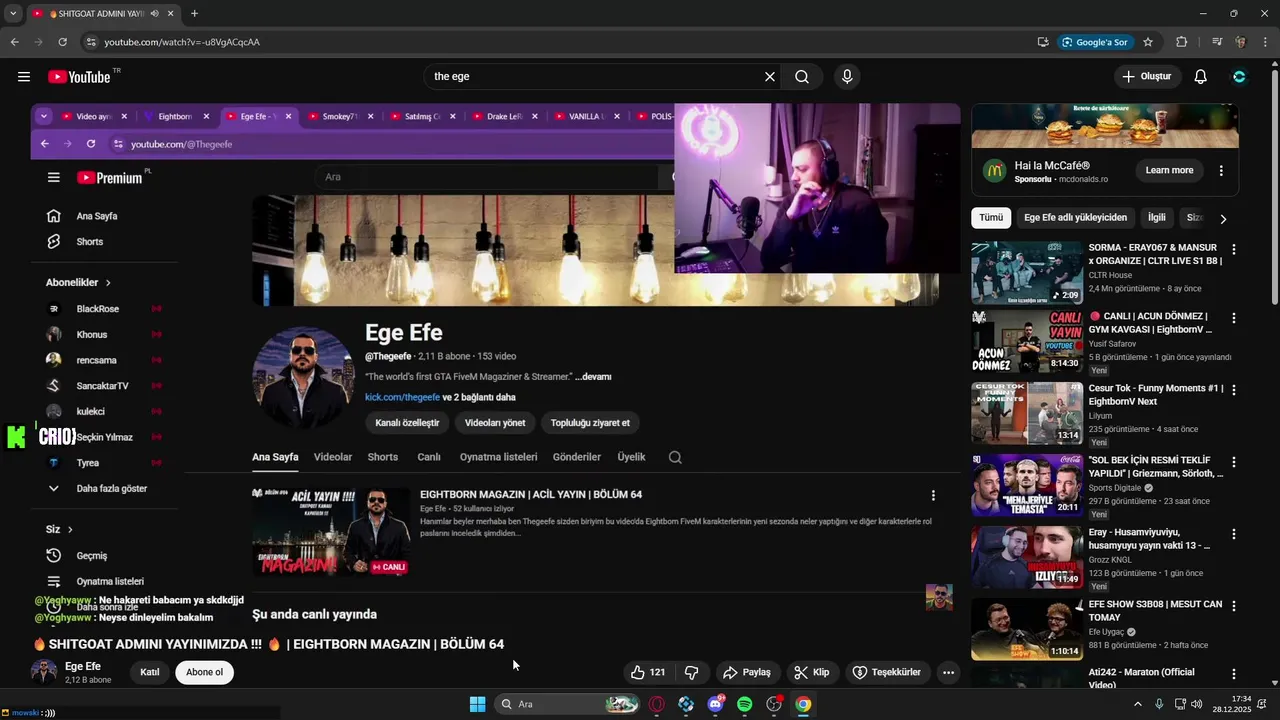Open Spotify from taskbar
This screenshot has width=1280, height=720.
pyautogui.click(x=745, y=704)
